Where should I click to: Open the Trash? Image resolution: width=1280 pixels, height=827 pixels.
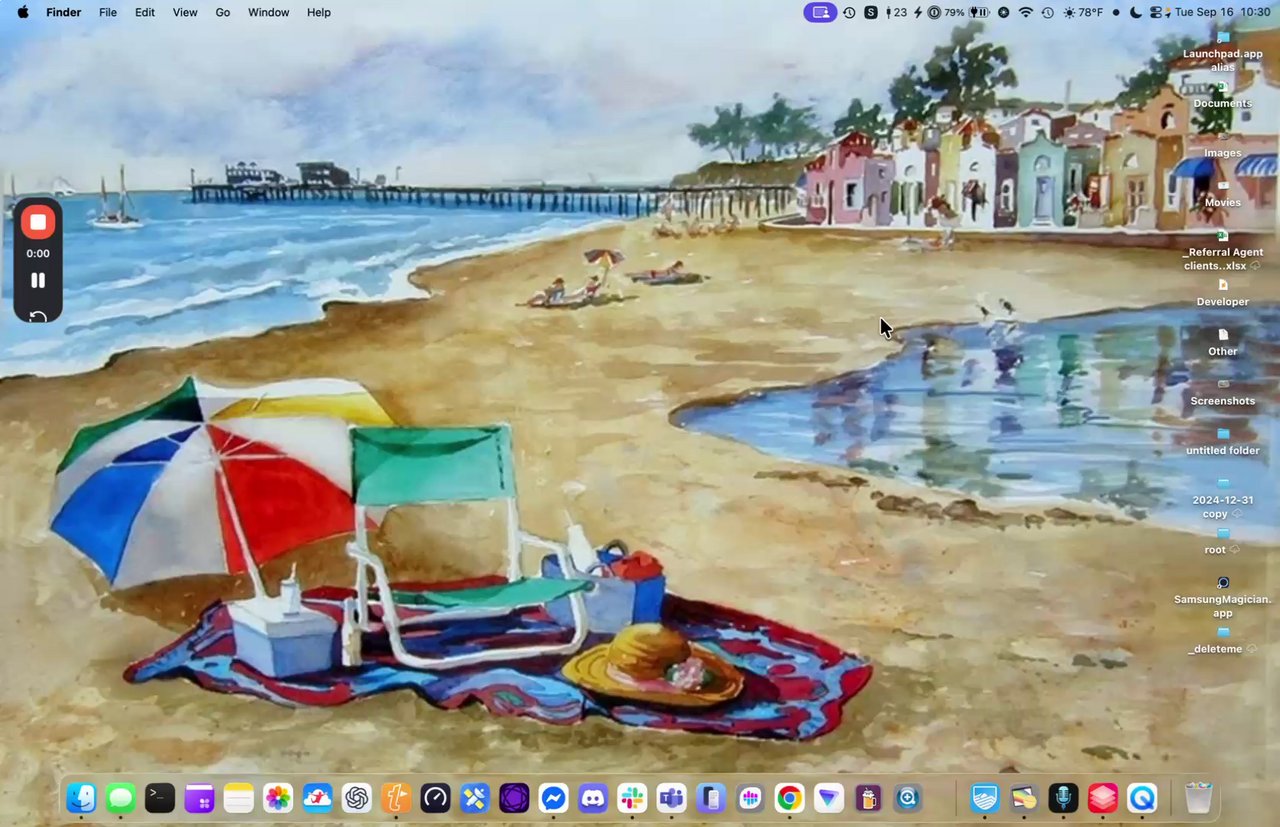pos(1198,798)
